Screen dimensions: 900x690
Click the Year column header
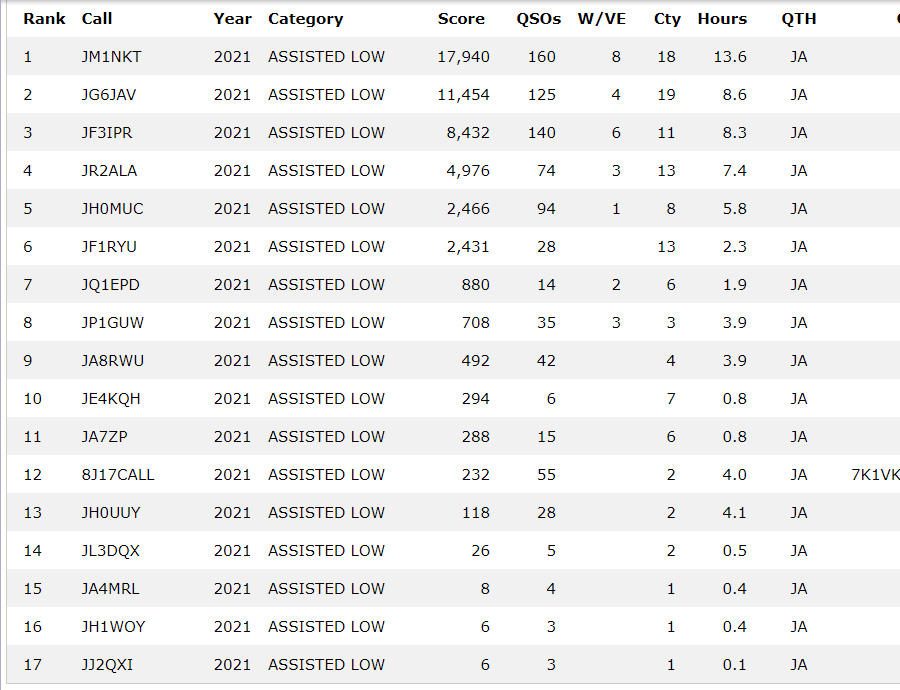pyautogui.click(x=232, y=19)
